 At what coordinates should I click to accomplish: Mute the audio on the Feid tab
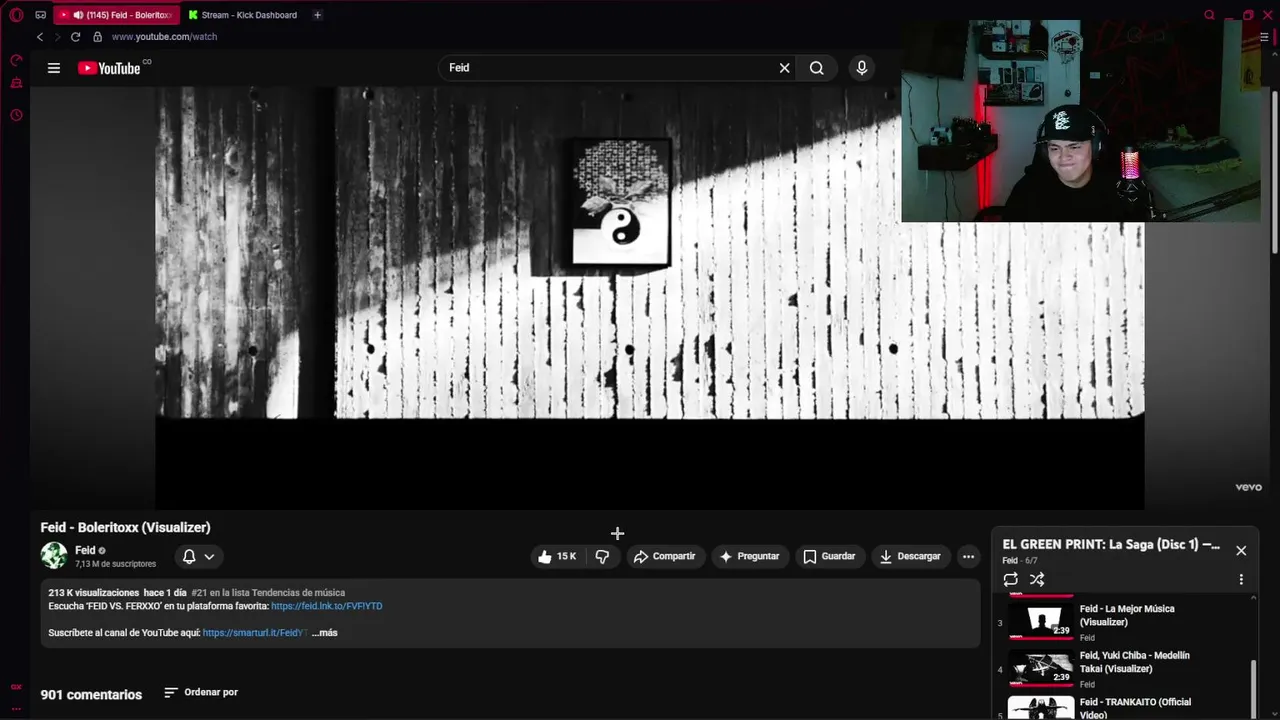(x=78, y=15)
